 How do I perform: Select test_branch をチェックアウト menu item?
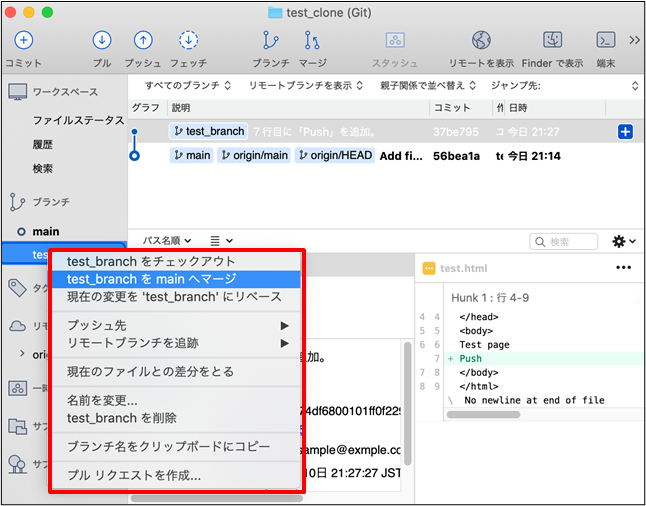click(176, 261)
